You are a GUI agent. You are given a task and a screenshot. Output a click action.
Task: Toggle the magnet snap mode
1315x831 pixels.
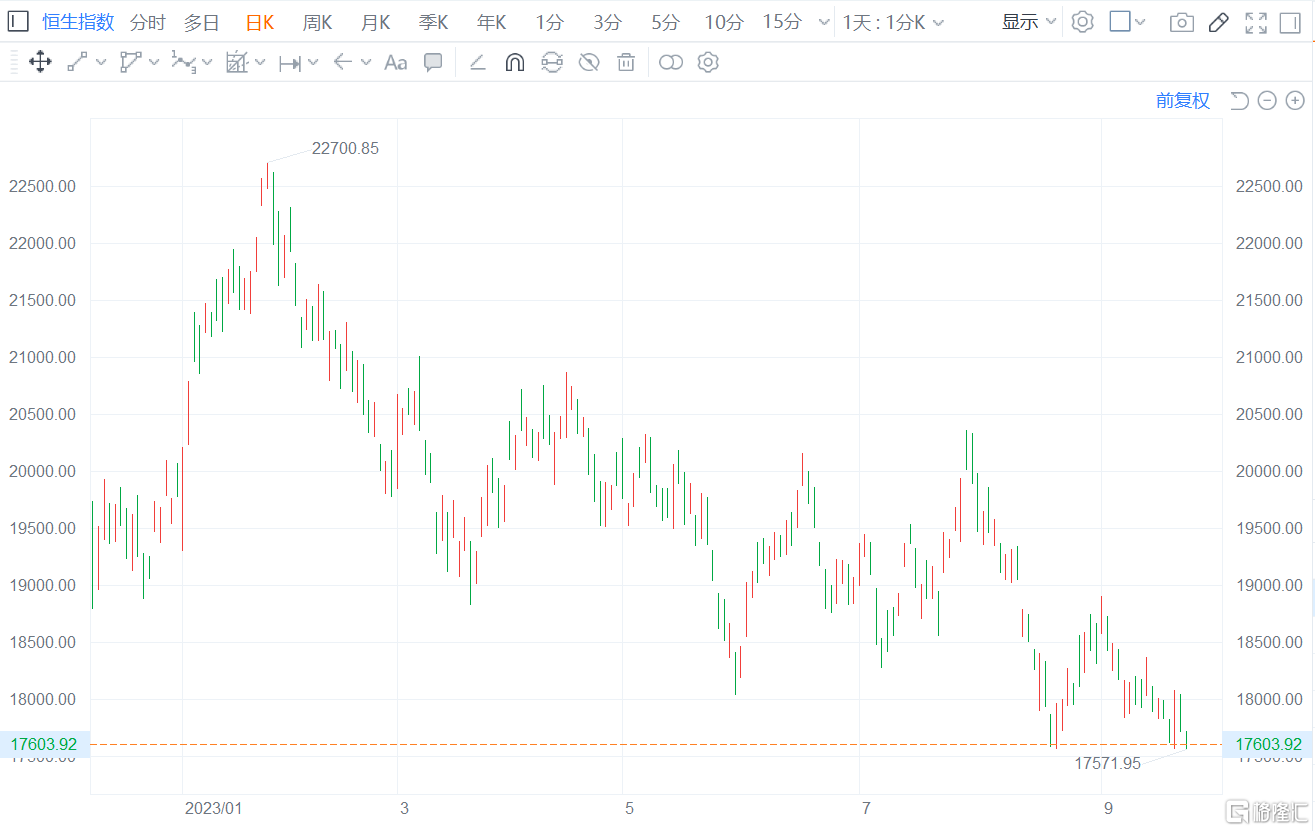coord(515,63)
